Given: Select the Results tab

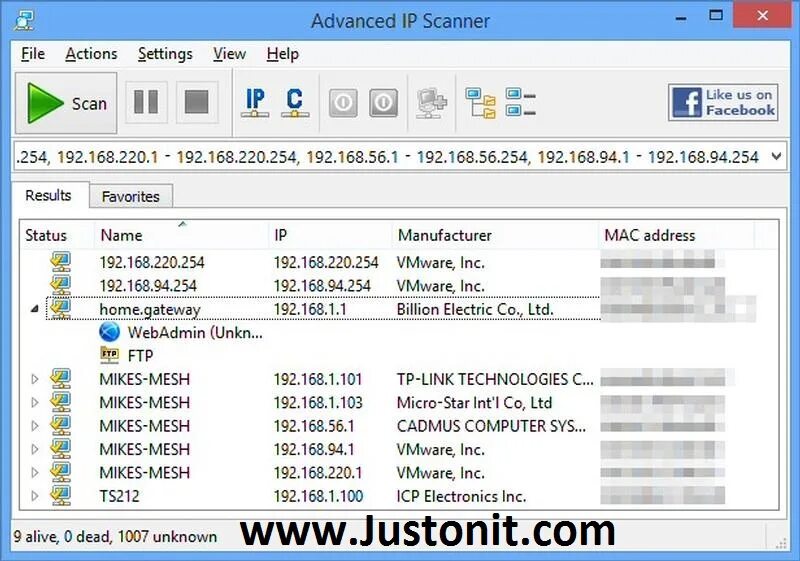Looking at the screenshot, I should click(48, 195).
